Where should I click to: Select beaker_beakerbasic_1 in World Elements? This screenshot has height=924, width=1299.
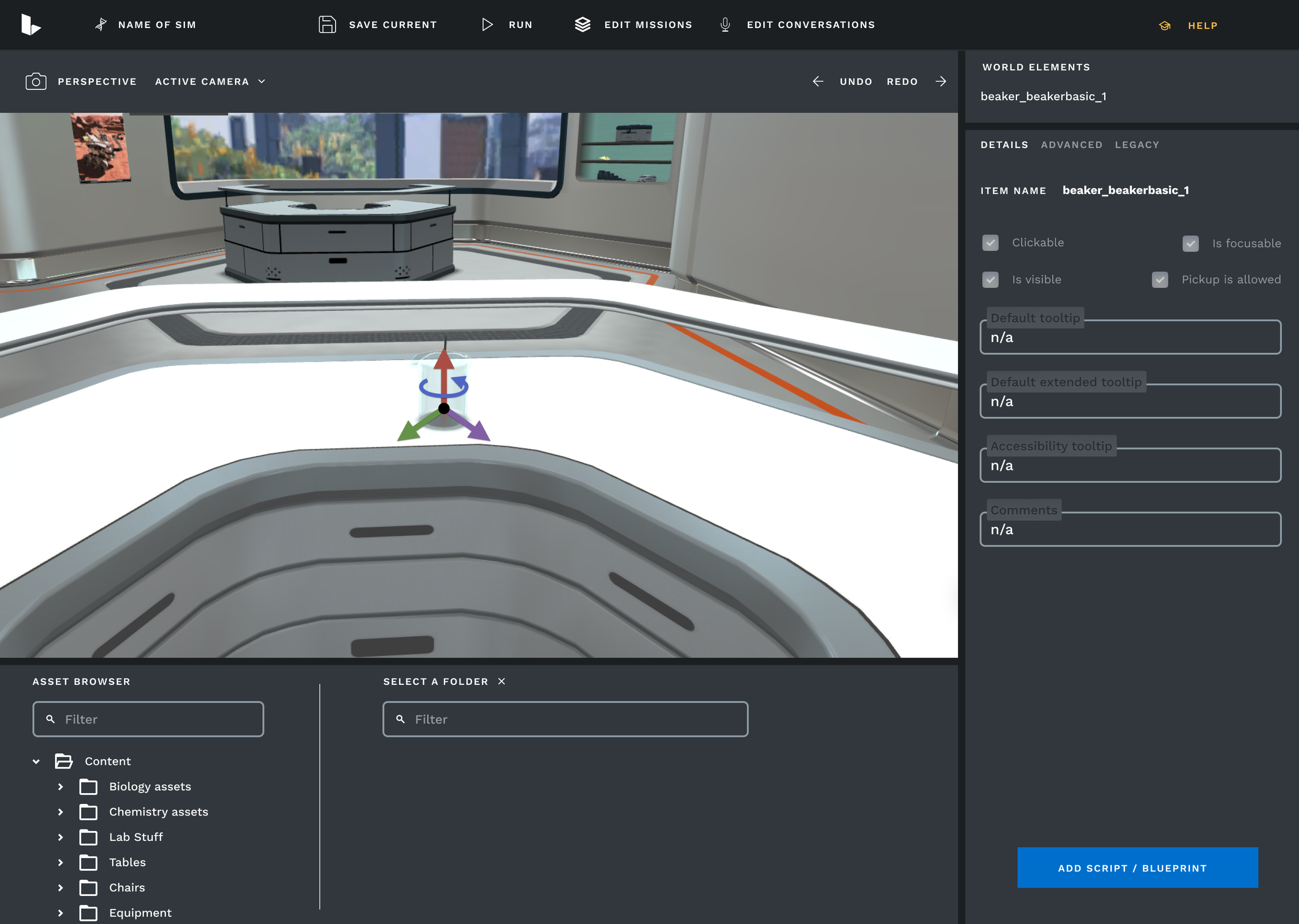1043,96
